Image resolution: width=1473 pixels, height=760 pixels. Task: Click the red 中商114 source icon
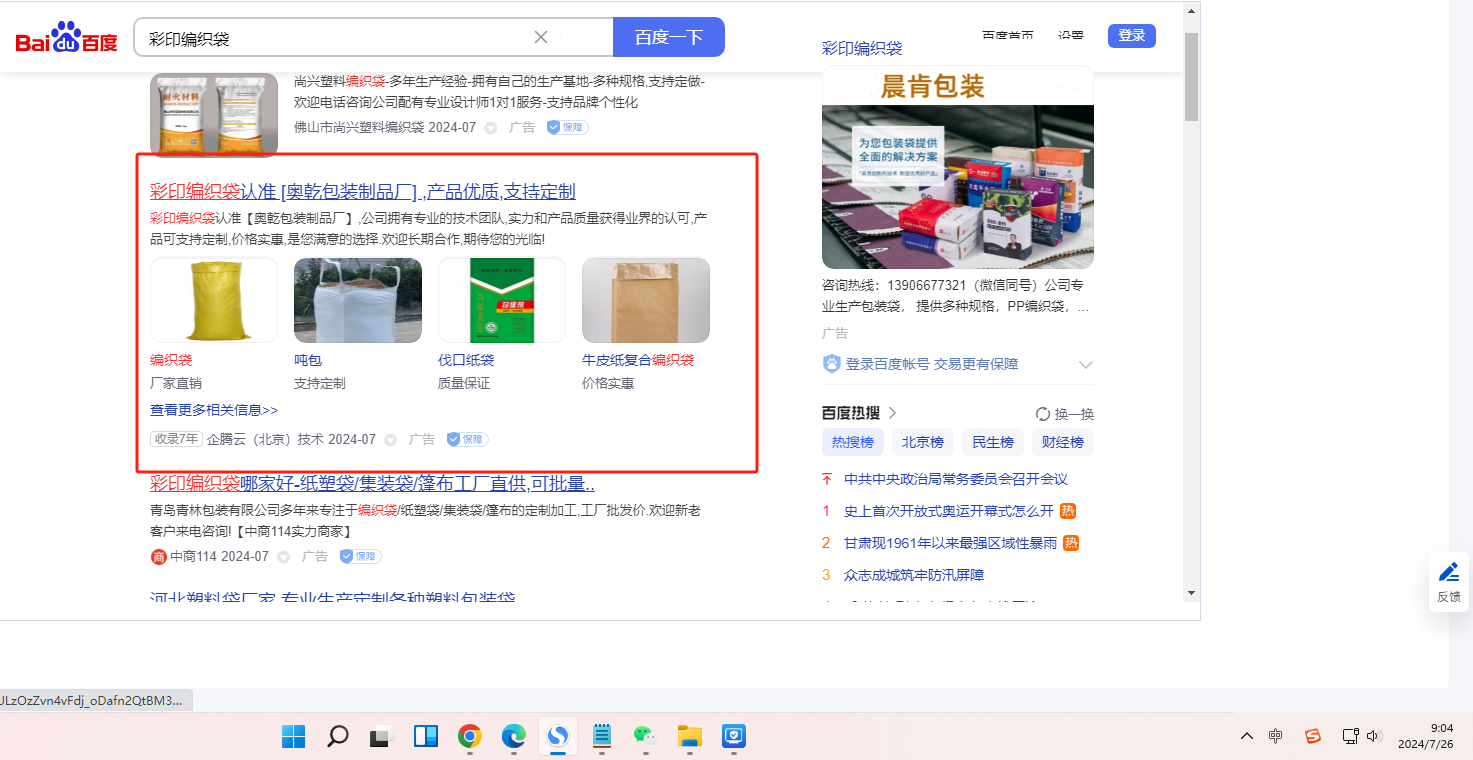(158, 557)
